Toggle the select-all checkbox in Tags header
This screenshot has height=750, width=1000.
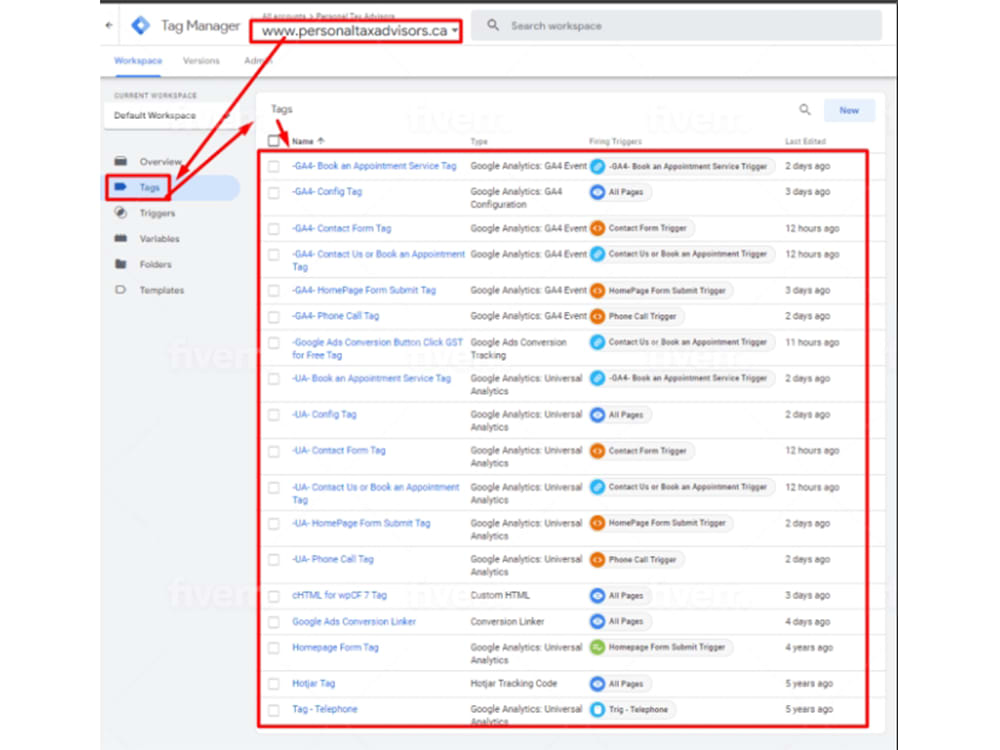(x=274, y=141)
